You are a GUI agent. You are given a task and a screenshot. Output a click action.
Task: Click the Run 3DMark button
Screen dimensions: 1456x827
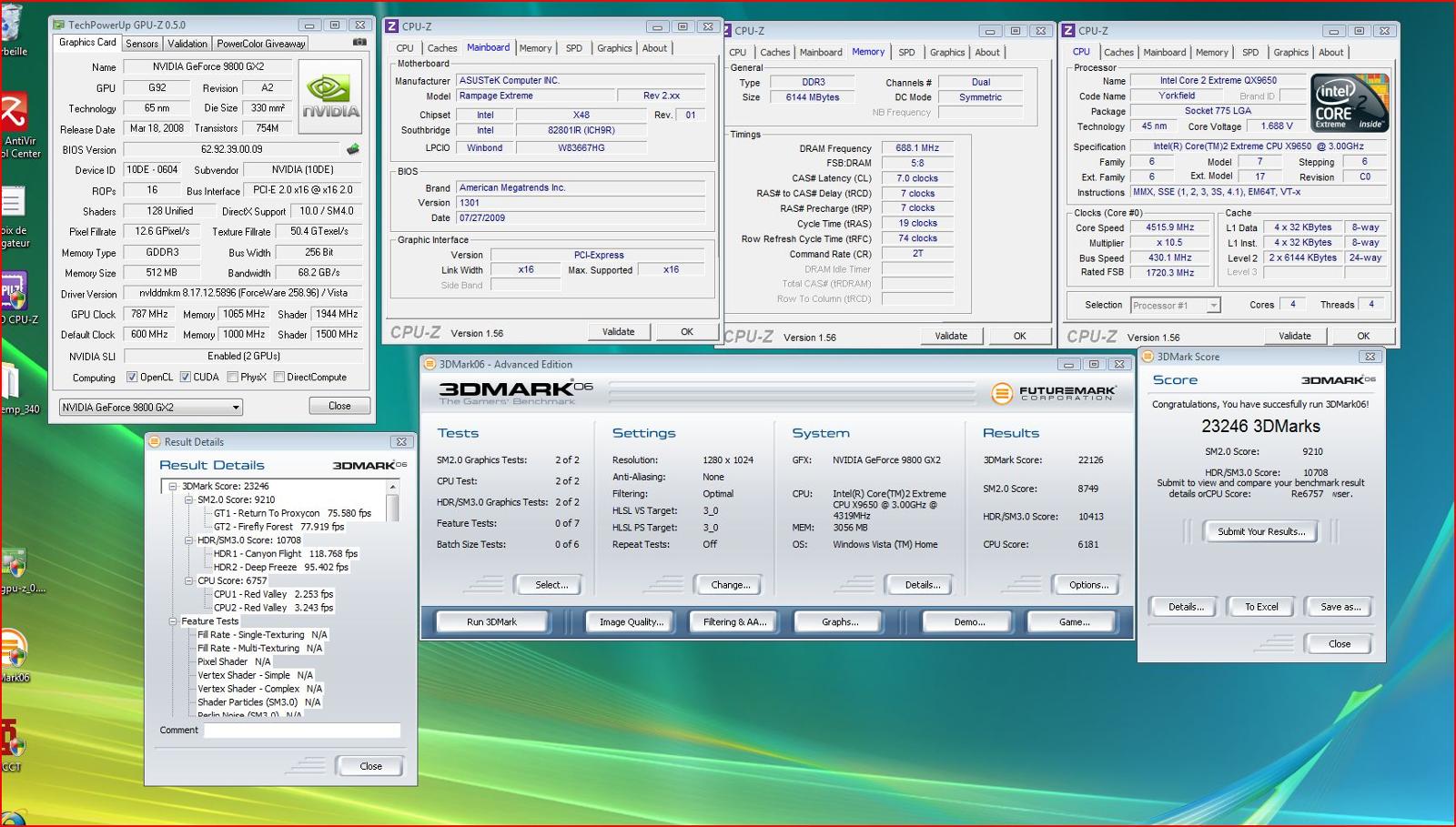click(491, 622)
